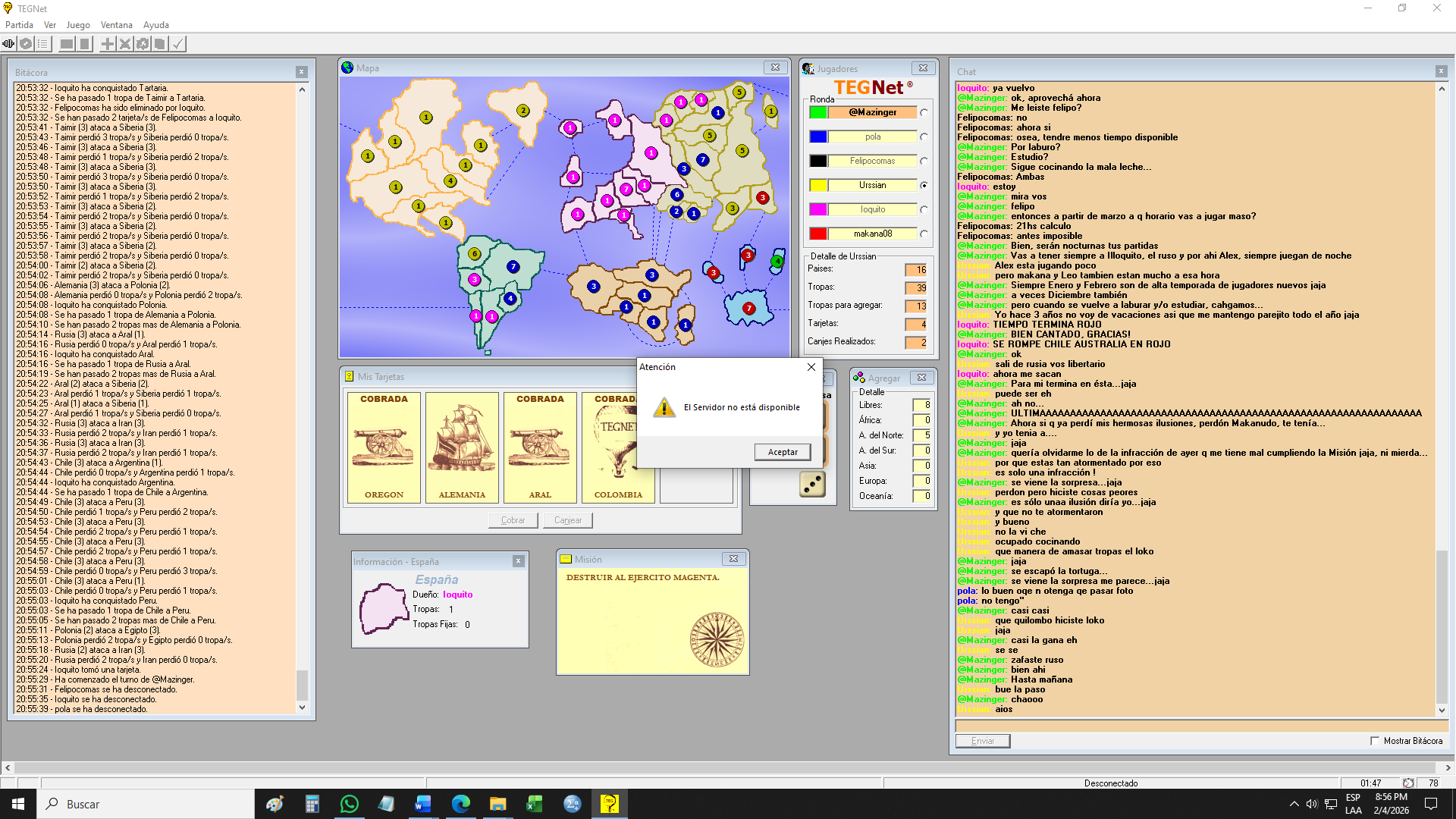Click the Enviar chat button

click(983, 741)
